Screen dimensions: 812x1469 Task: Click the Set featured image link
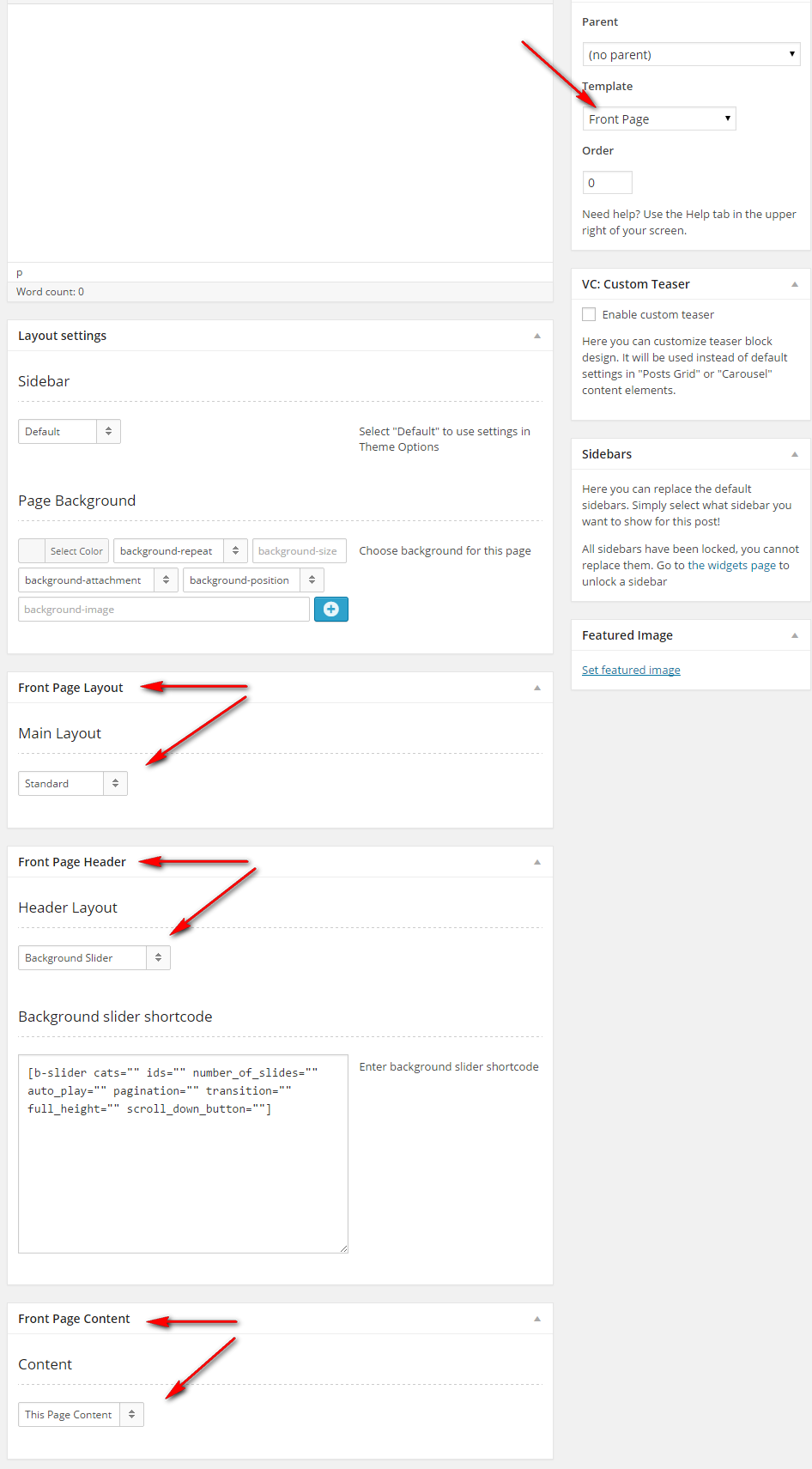(x=631, y=670)
